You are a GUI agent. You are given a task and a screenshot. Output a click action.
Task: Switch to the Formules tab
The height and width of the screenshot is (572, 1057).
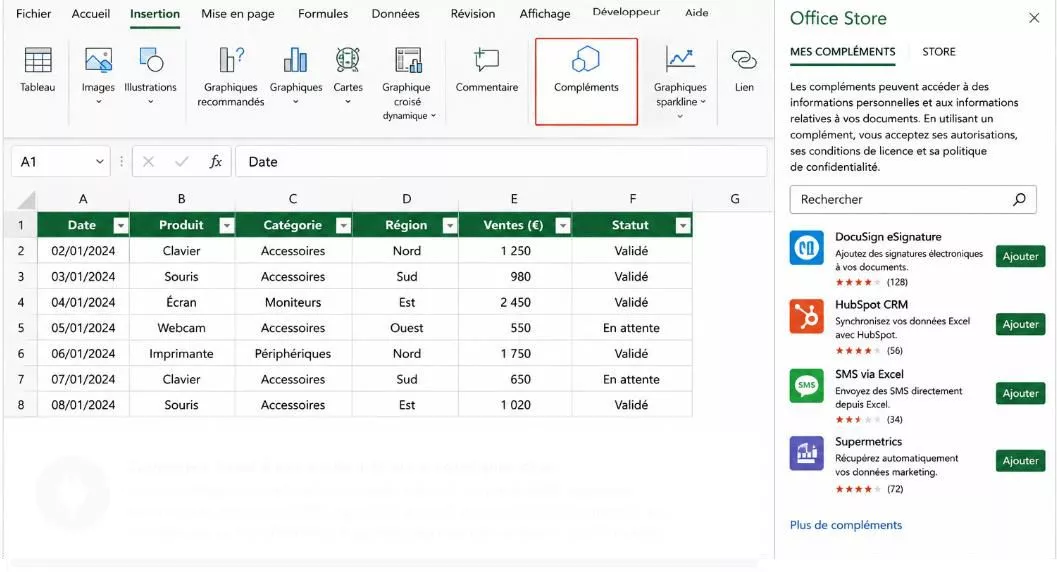pyautogui.click(x=323, y=13)
